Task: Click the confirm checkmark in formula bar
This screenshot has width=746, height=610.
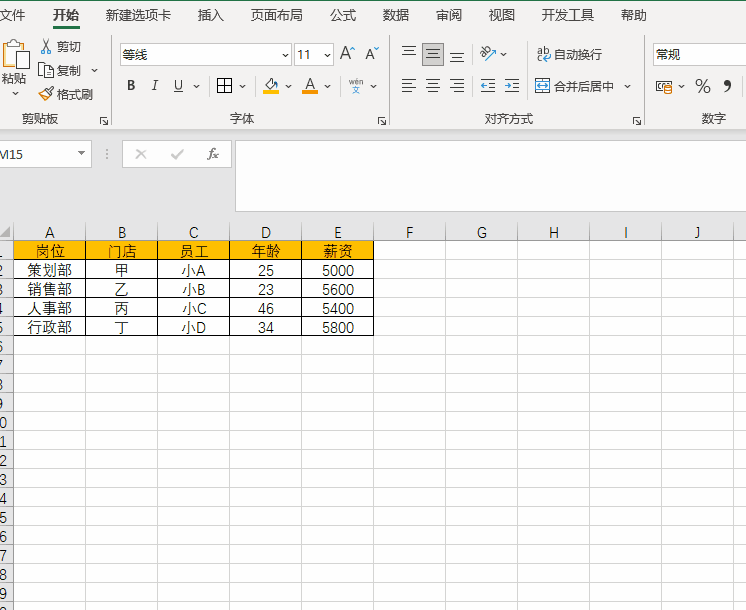Action: [x=177, y=154]
